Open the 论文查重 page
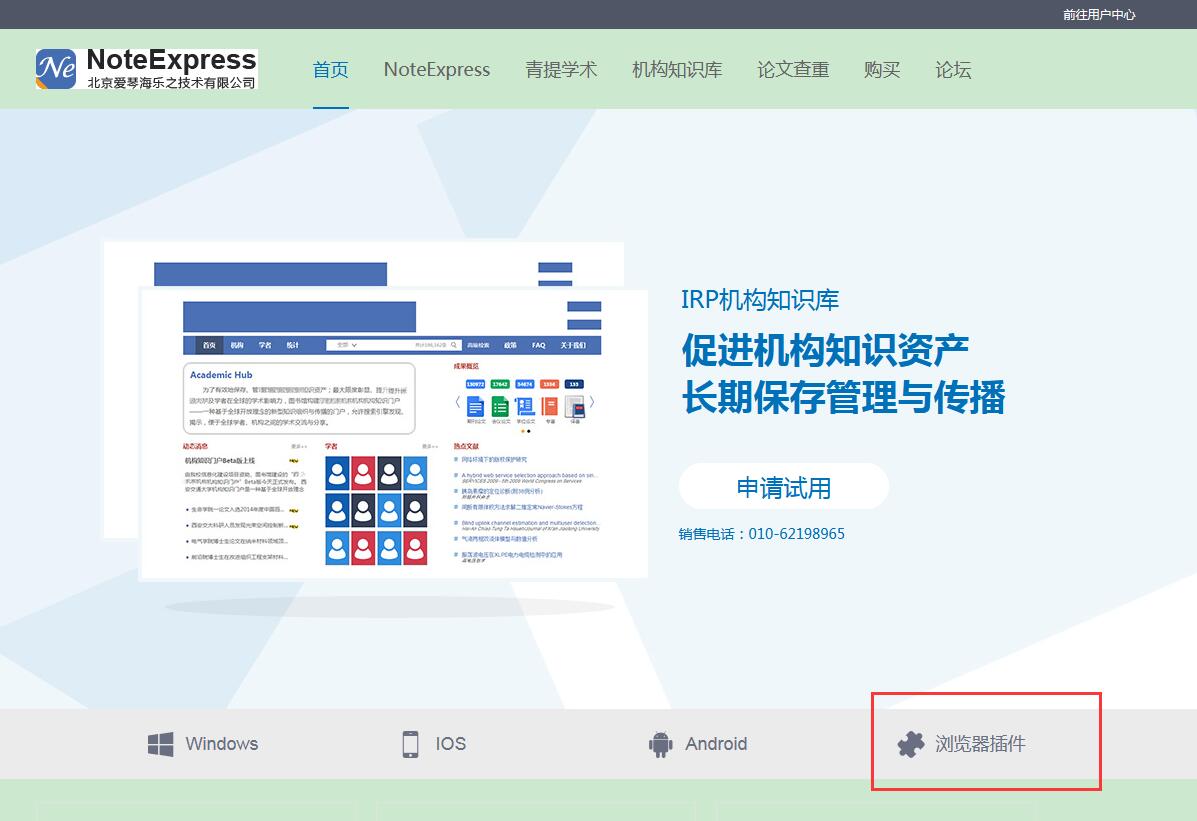 (x=793, y=70)
